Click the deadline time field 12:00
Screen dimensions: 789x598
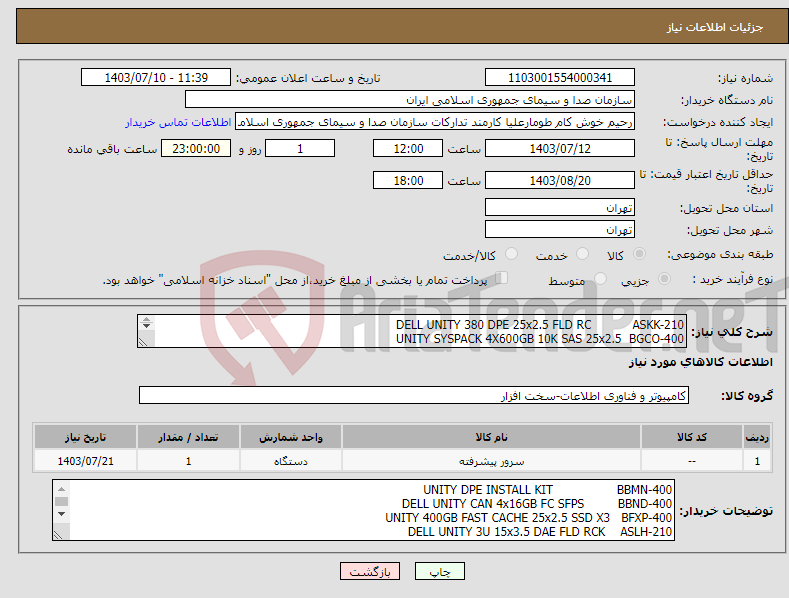point(408,148)
